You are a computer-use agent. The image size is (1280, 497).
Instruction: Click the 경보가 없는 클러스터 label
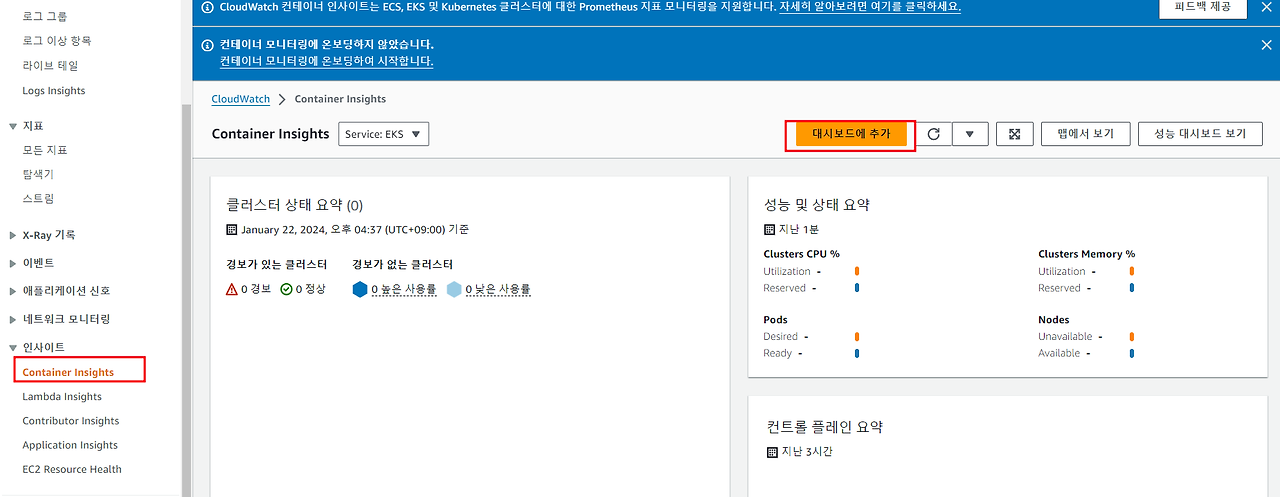403,265
